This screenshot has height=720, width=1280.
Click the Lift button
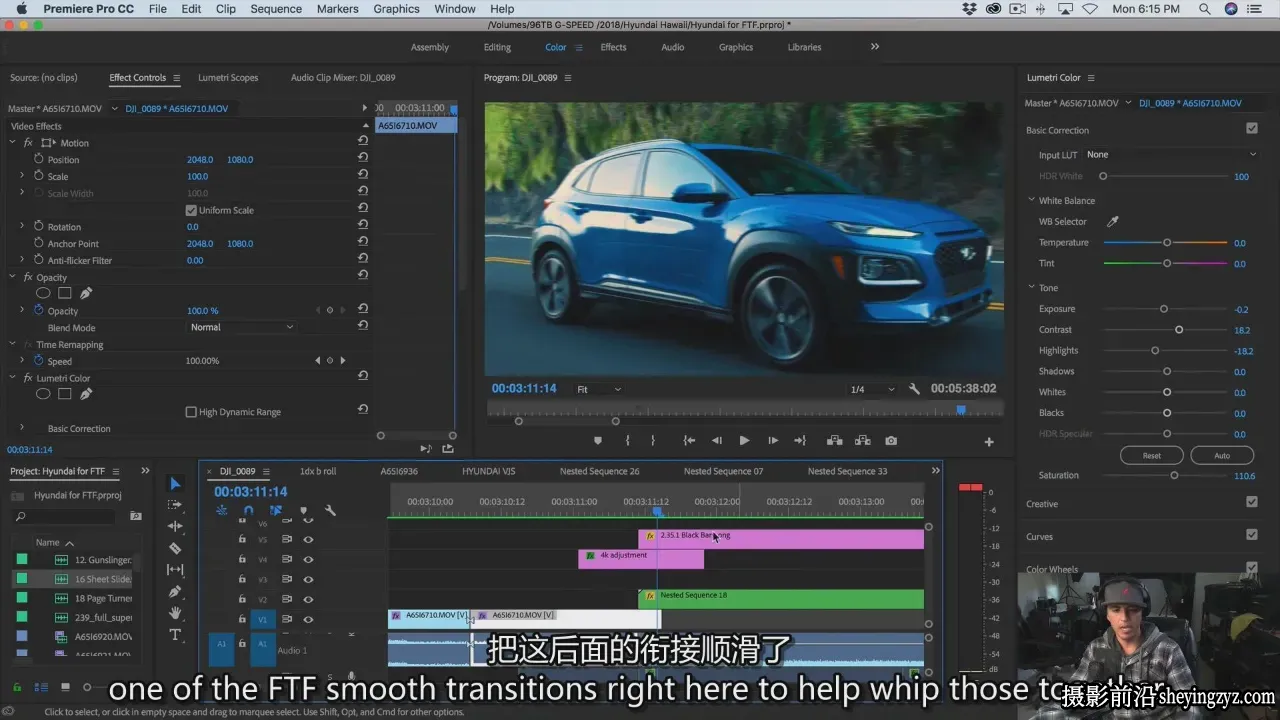point(834,441)
